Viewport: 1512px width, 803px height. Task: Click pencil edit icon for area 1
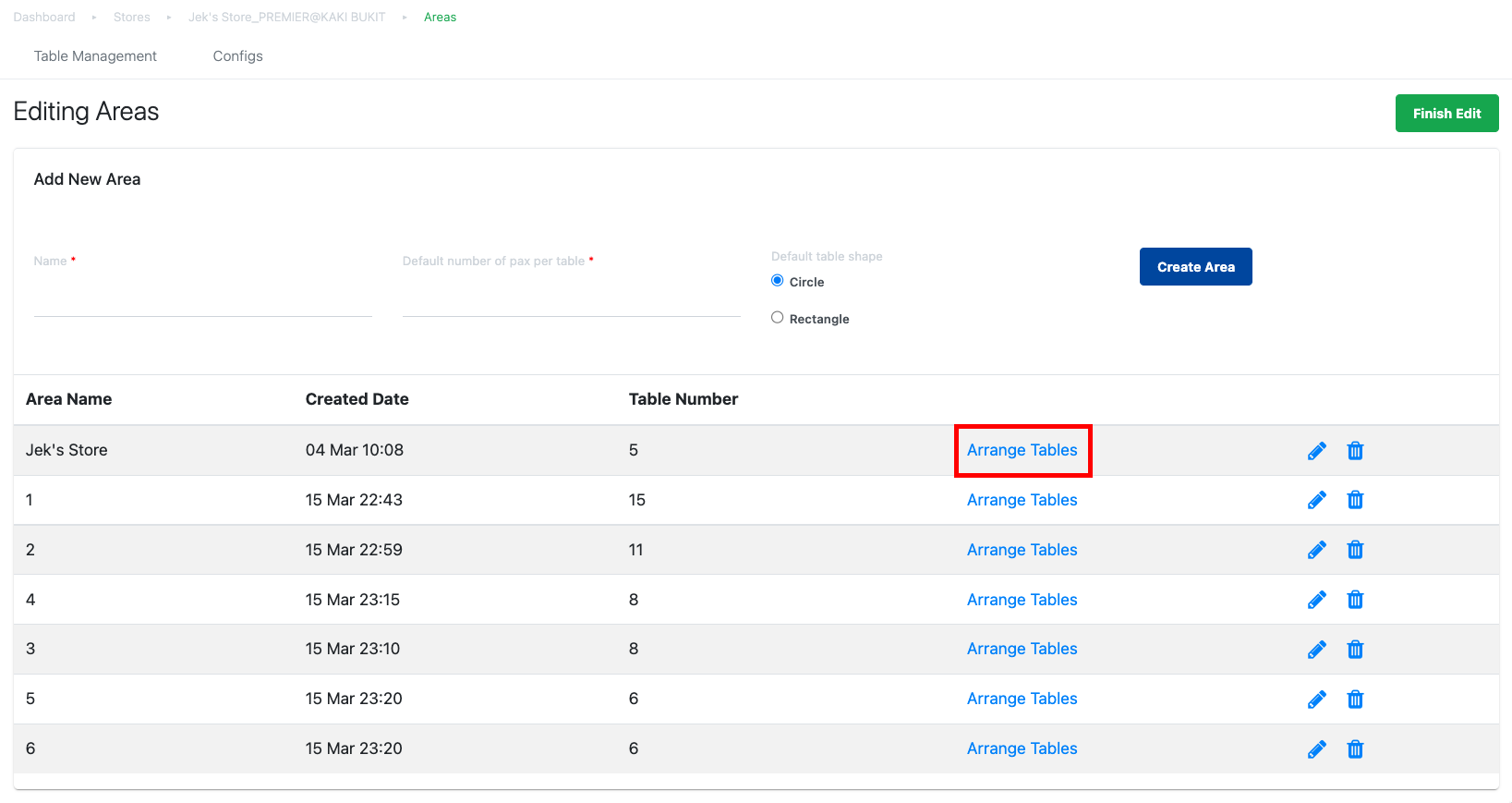1317,500
